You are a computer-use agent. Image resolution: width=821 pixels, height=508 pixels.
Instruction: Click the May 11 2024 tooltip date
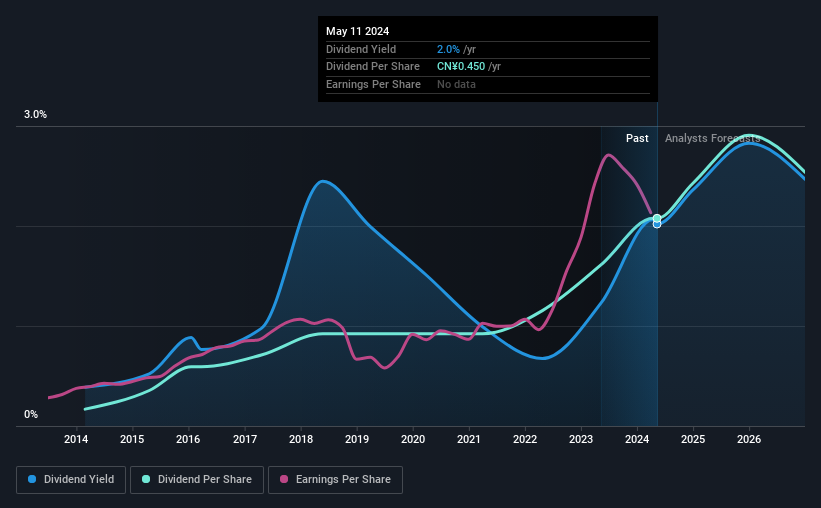click(358, 31)
